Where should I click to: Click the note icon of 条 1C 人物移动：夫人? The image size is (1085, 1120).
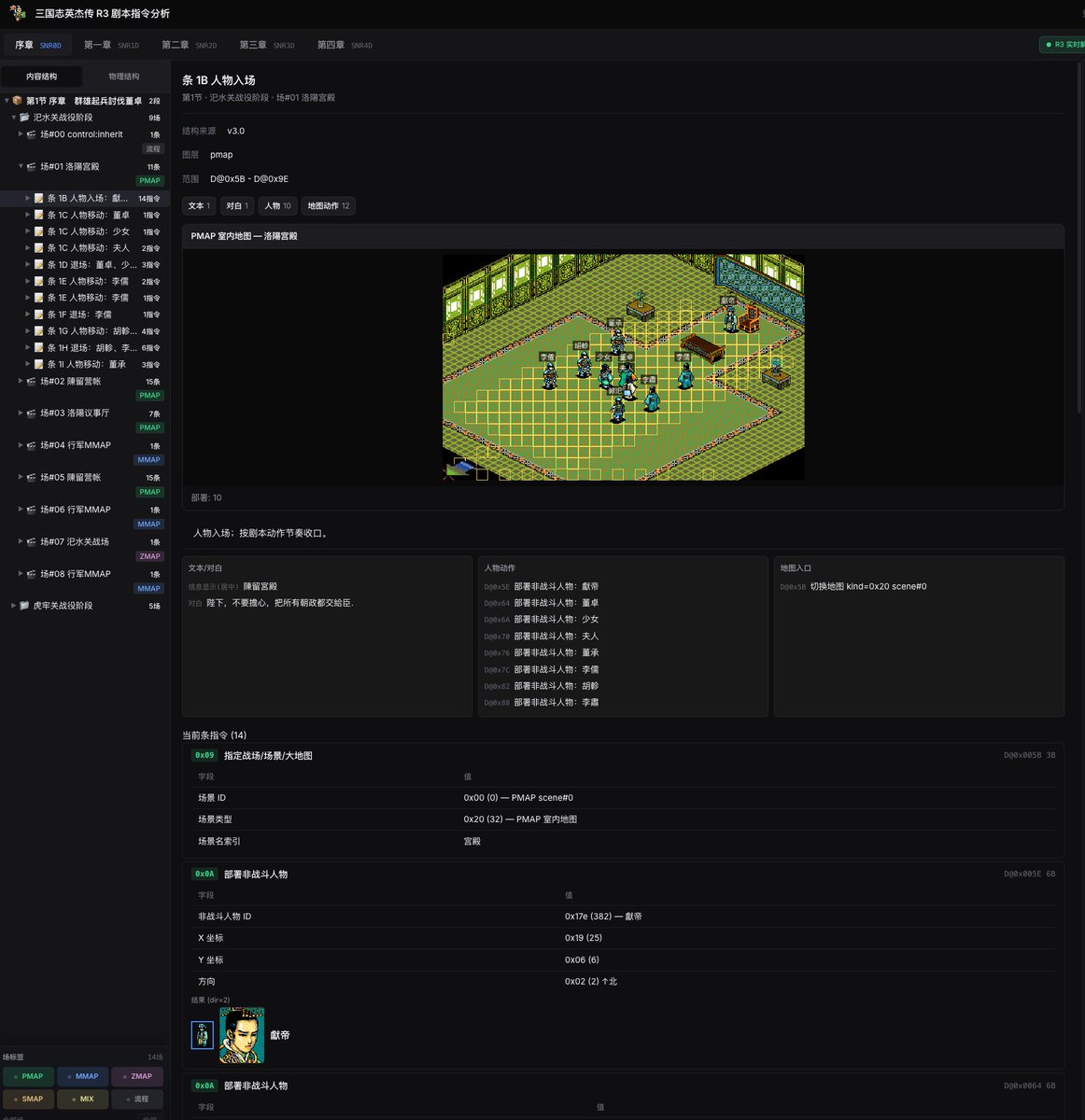tap(39, 248)
